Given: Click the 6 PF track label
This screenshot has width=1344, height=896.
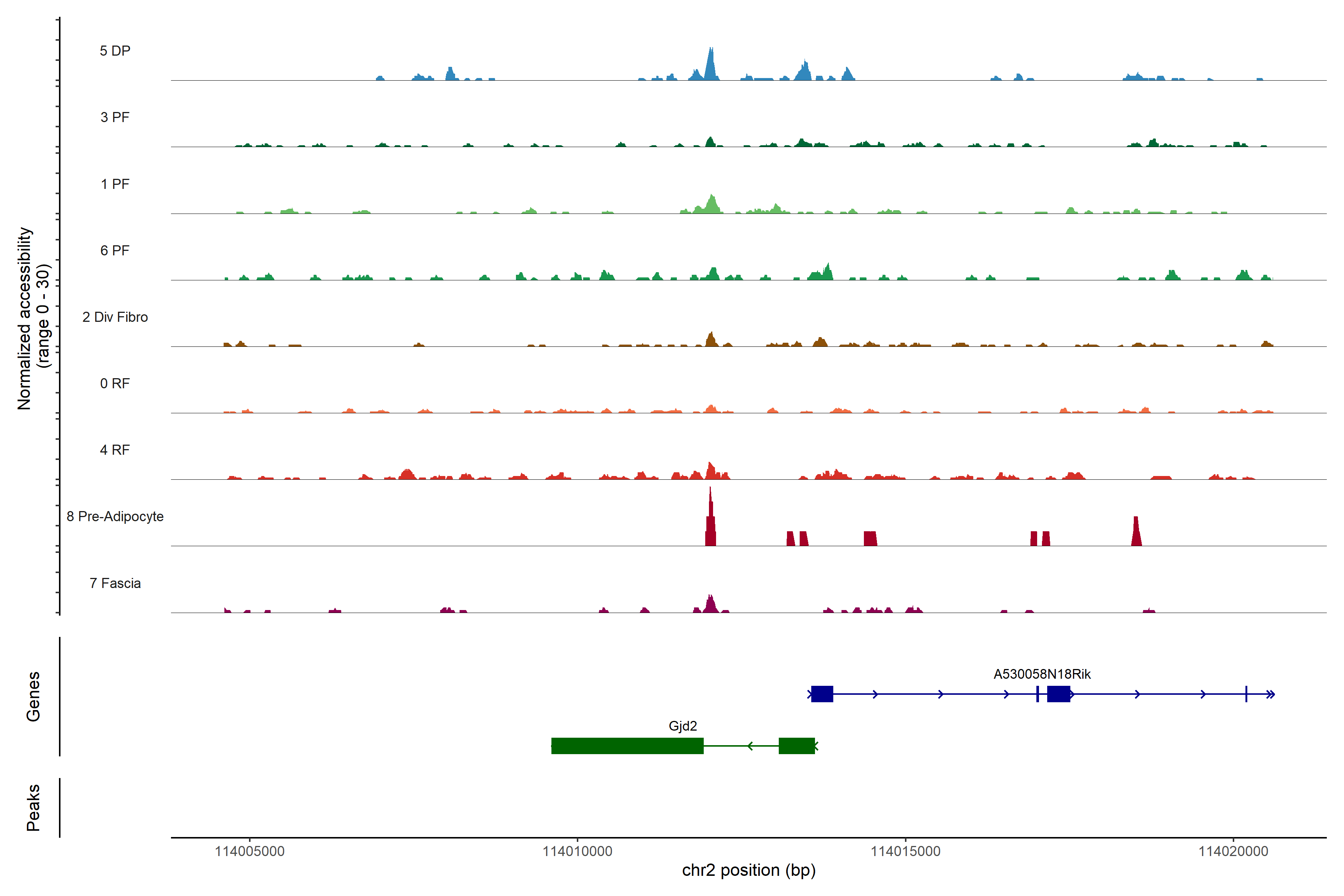Looking at the screenshot, I should (x=115, y=250).
